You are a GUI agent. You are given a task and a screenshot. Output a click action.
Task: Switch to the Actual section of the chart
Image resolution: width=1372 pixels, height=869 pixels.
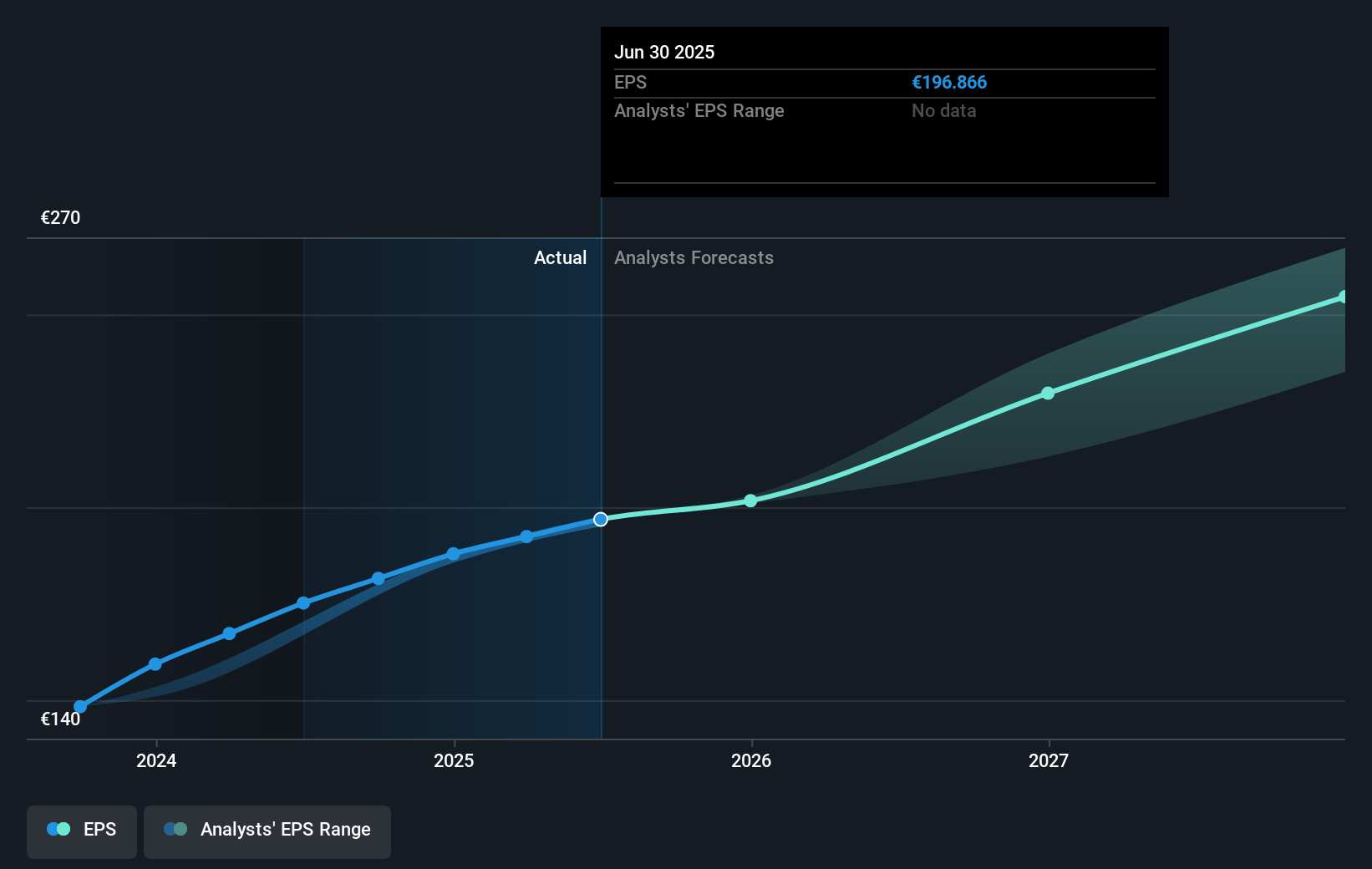[x=560, y=258]
